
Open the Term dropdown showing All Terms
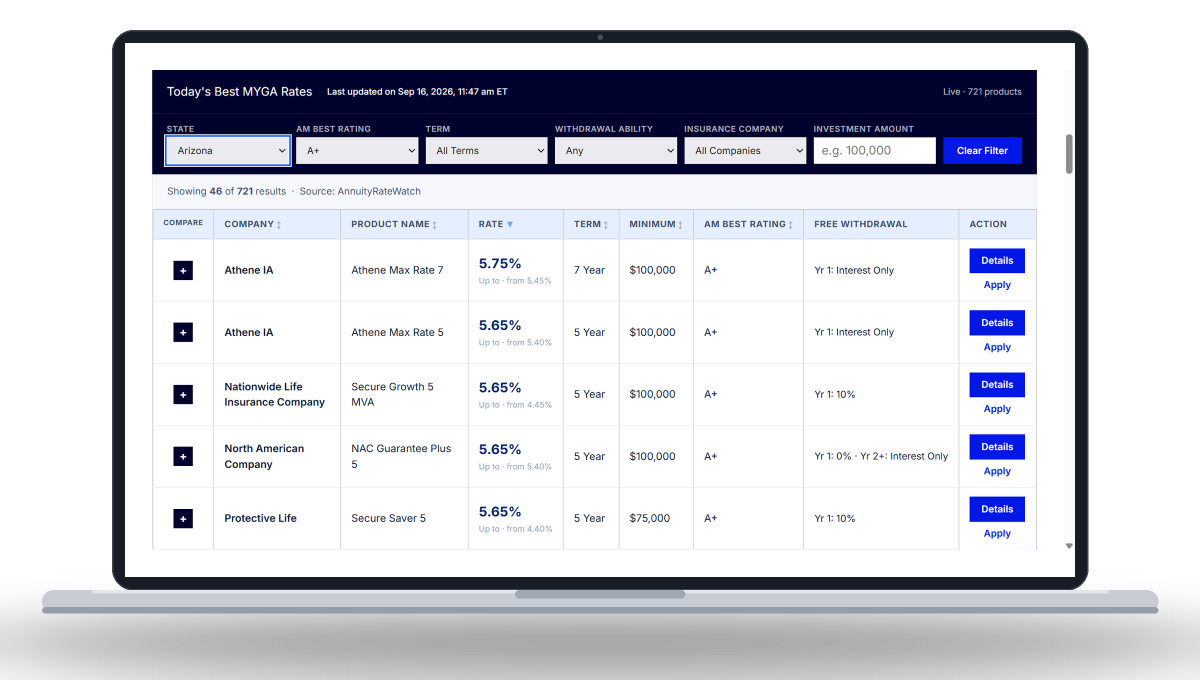(x=486, y=151)
